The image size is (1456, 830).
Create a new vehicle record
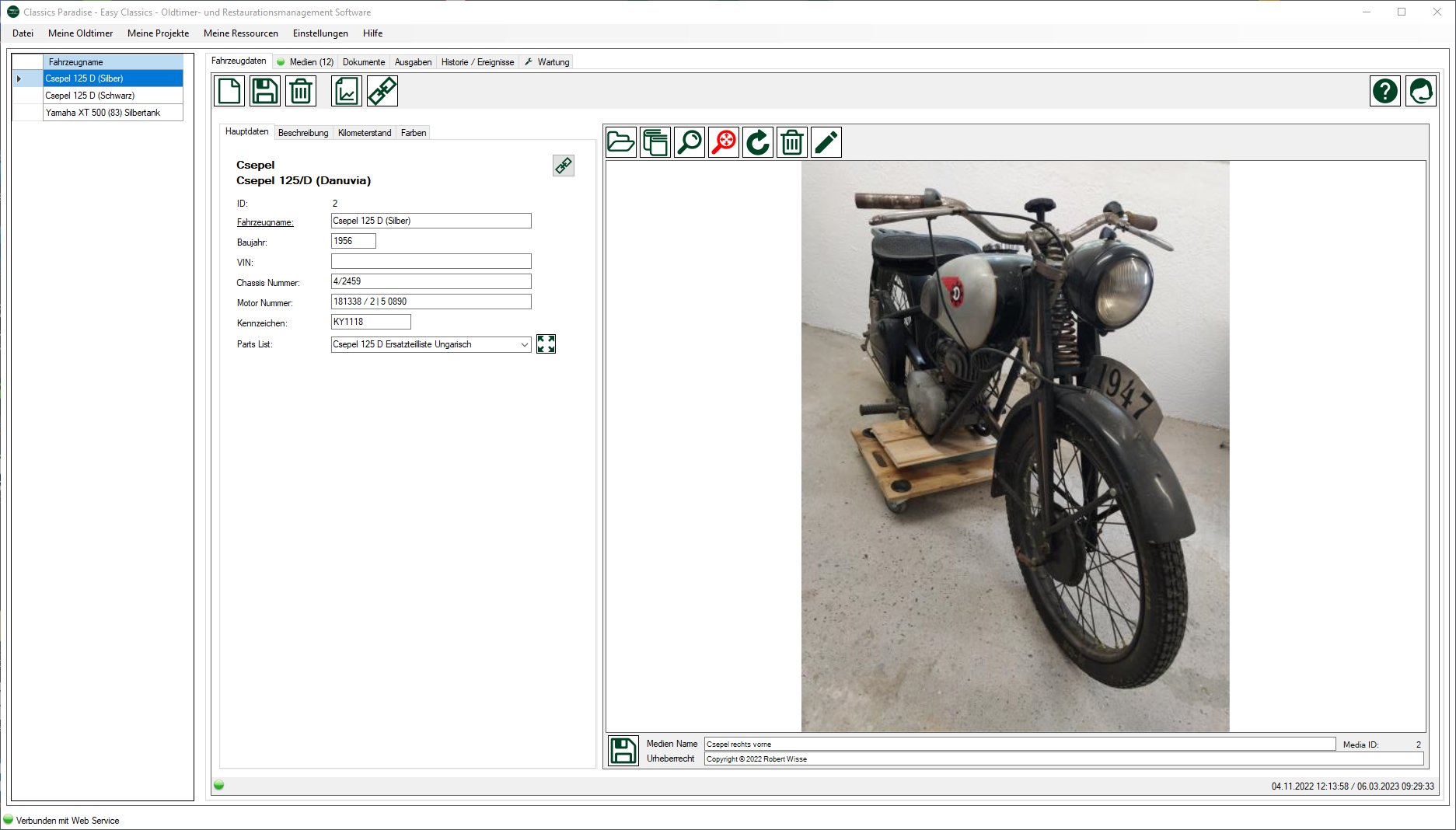tap(229, 92)
